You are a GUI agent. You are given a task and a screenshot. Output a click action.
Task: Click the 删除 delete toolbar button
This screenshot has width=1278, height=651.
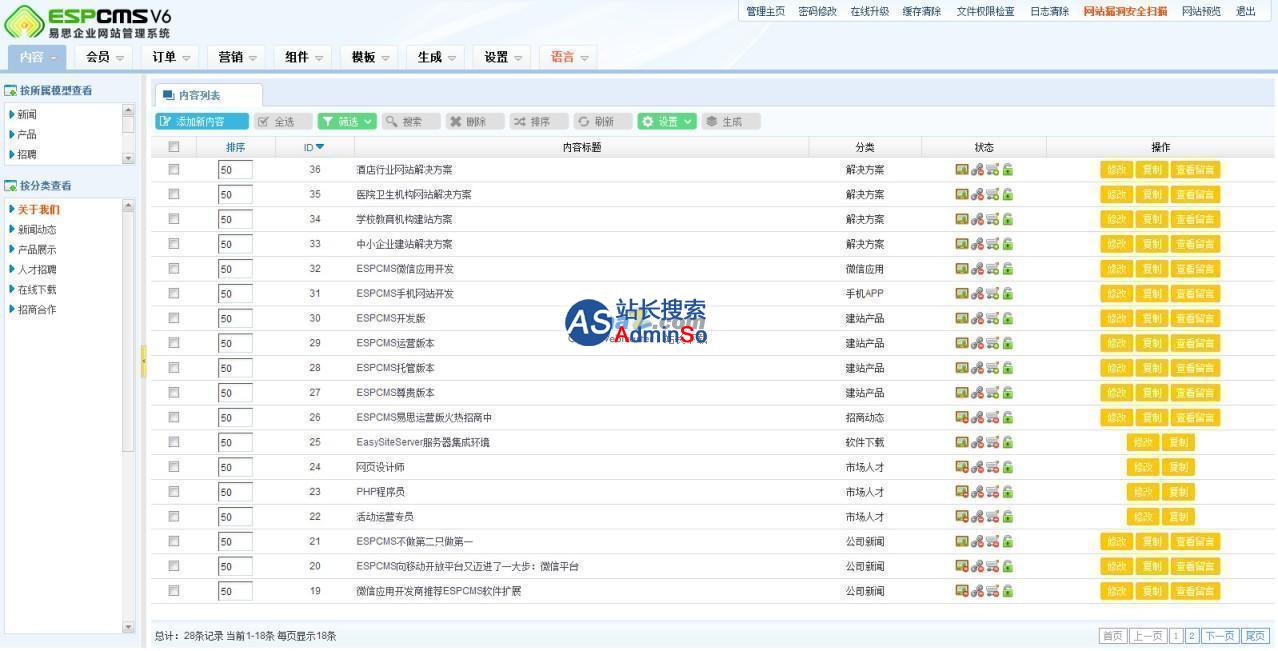tap(475, 121)
